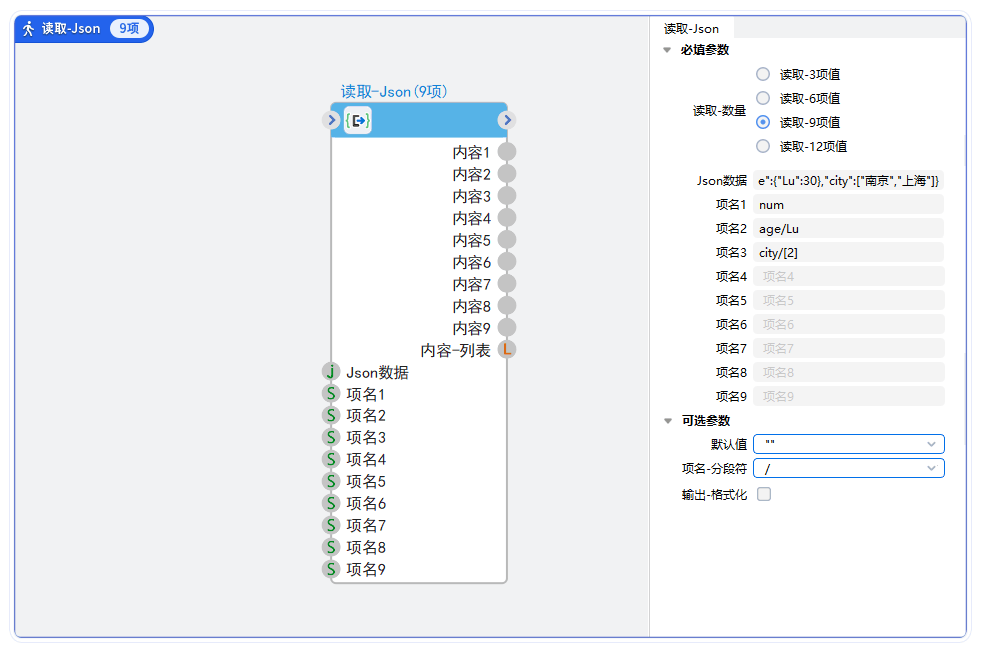Click the Json数据 input field
Image resolution: width=982 pixels, height=650 pixels.
[848, 180]
